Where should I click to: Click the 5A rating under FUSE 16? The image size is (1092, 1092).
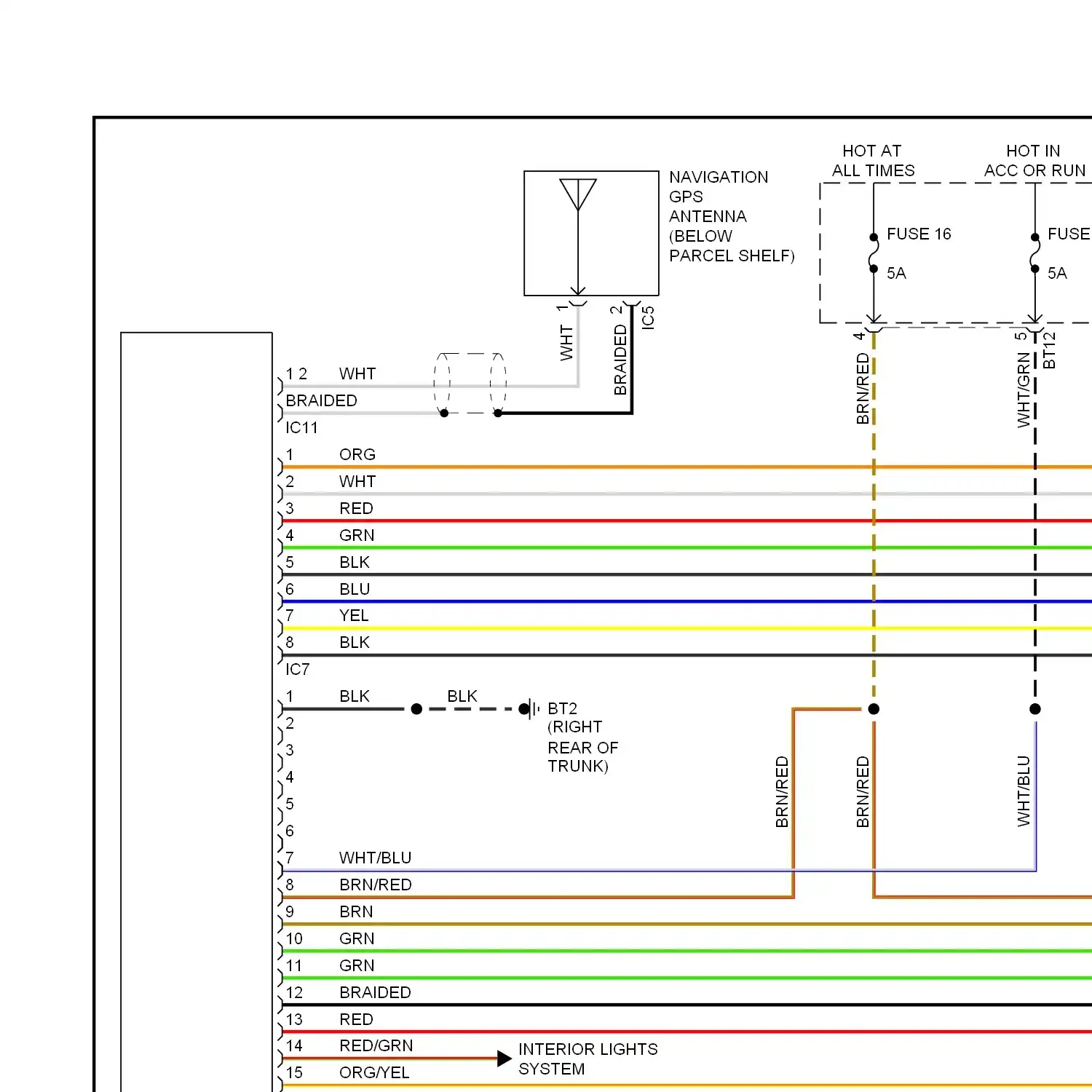[896, 273]
